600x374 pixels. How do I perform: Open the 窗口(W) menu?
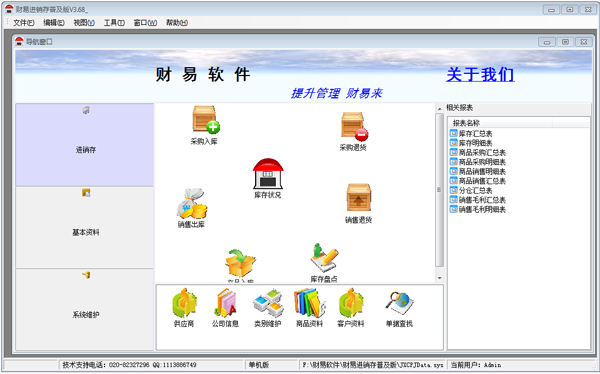(x=145, y=23)
